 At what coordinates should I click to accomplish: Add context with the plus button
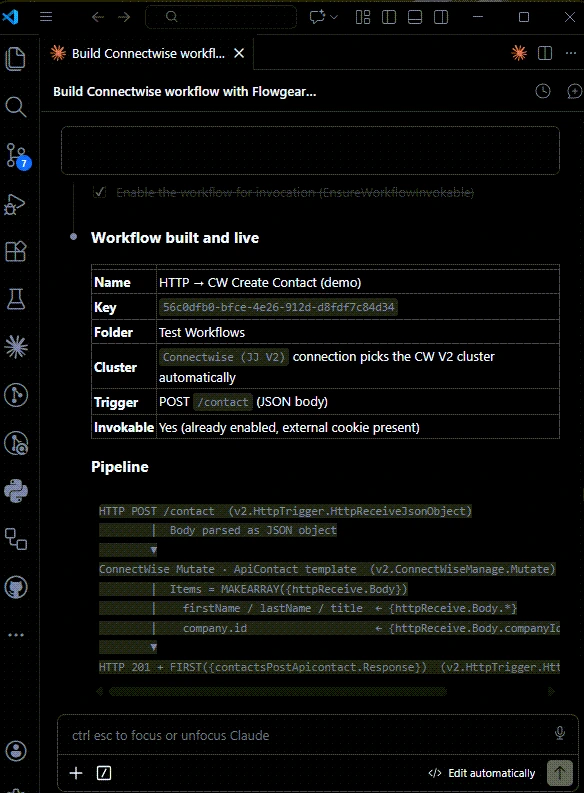(x=76, y=773)
